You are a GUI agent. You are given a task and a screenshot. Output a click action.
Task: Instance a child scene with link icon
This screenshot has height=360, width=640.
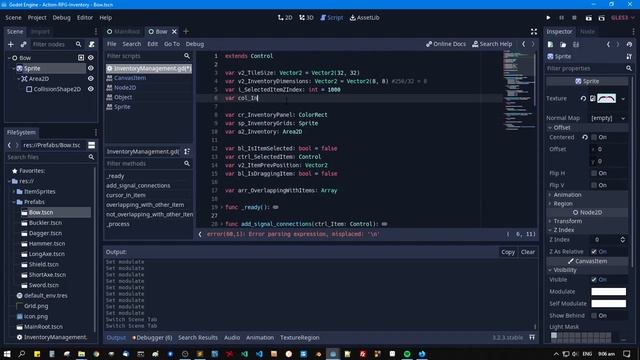pyautogui.click(x=23, y=44)
